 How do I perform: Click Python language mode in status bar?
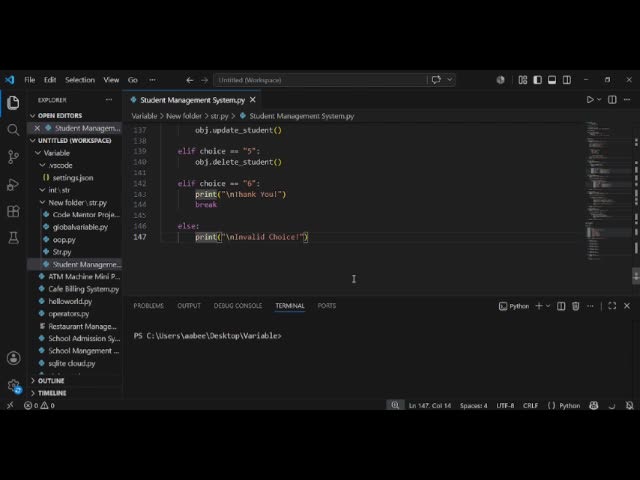569,405
